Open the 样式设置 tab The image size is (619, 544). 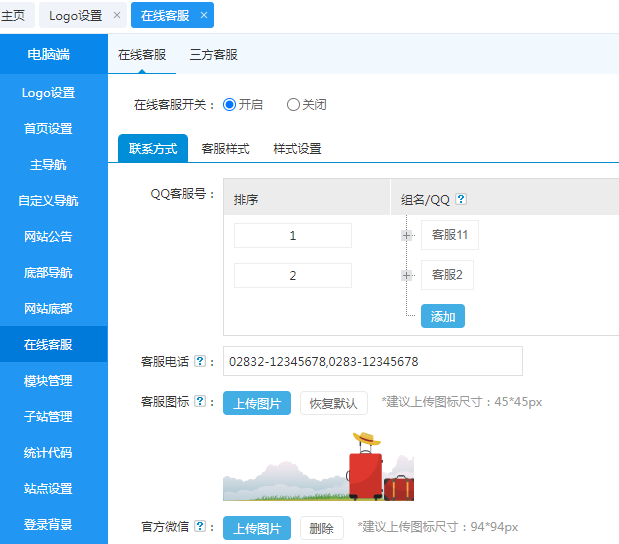pos(297,148)
